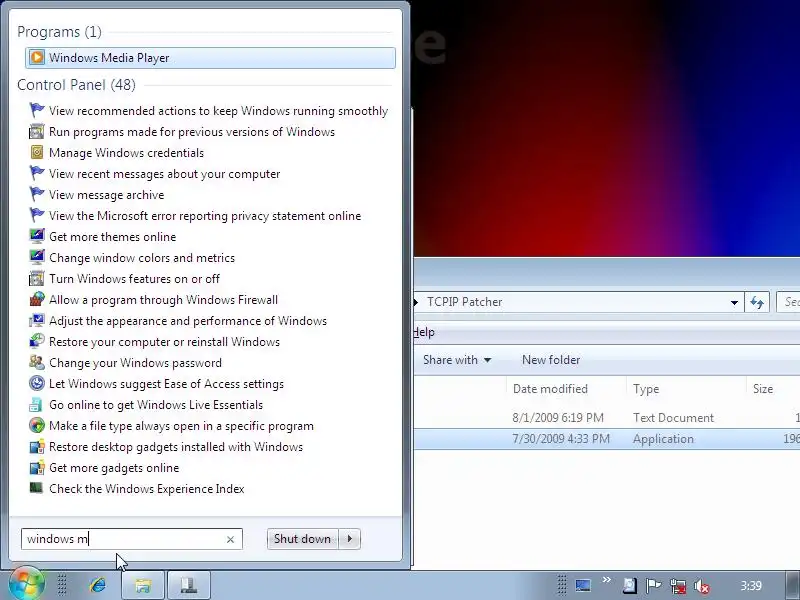
Task: Open the Share with dropdown in Explorer
Action: [457, 360]
